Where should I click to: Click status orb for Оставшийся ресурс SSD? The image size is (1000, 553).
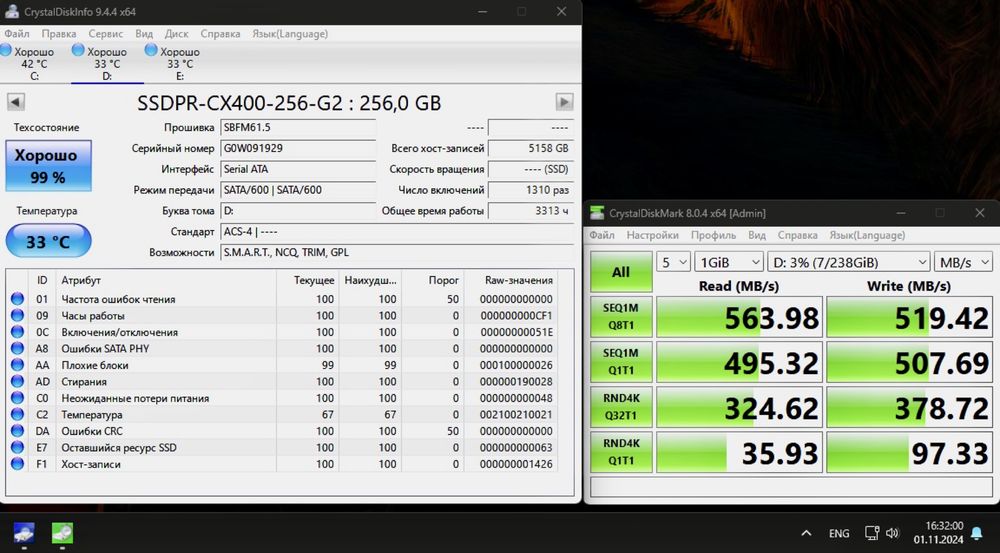click(17, 448)
